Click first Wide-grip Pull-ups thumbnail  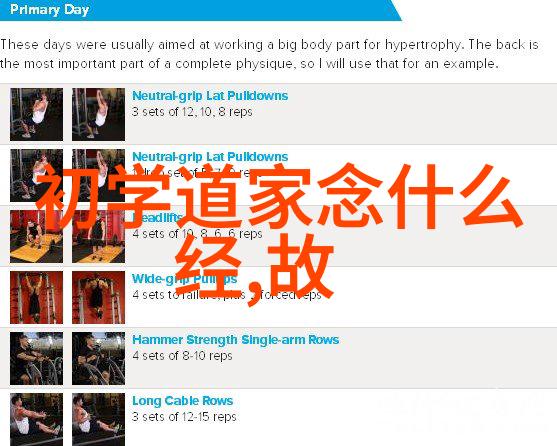(37, 298)
